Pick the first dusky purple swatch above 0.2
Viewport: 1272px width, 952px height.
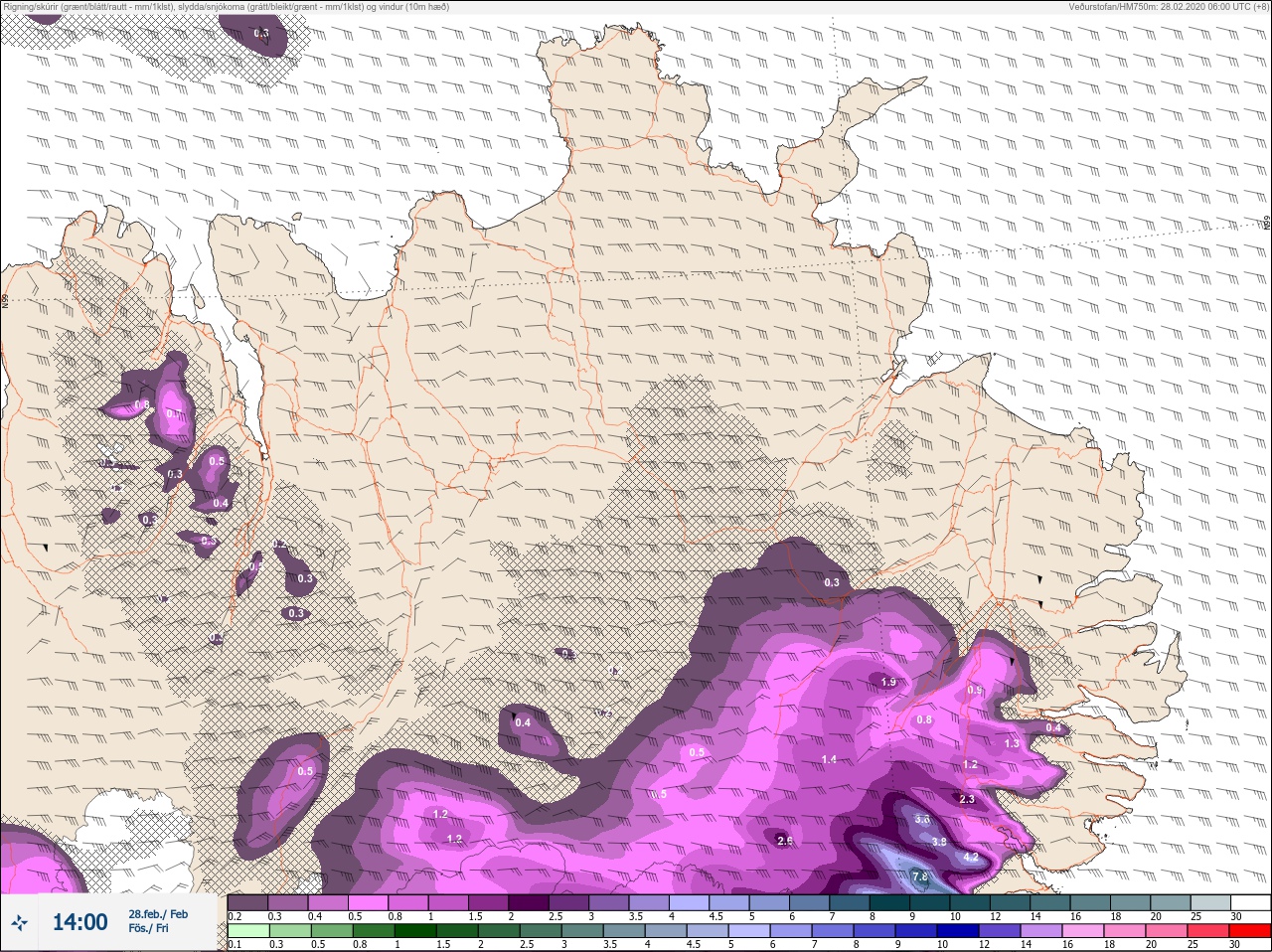click(247, 901)
